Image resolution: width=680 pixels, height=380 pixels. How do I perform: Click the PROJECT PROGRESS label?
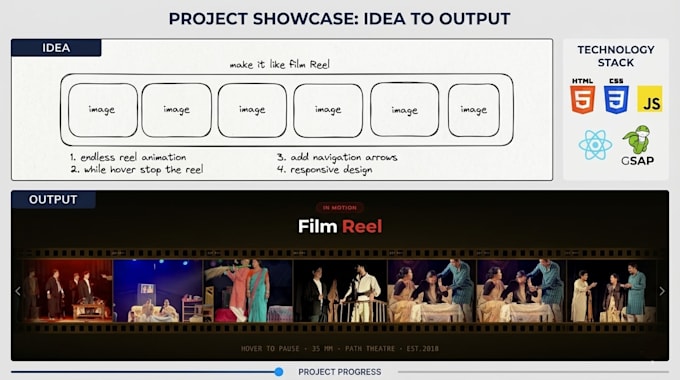pos(340,372)
